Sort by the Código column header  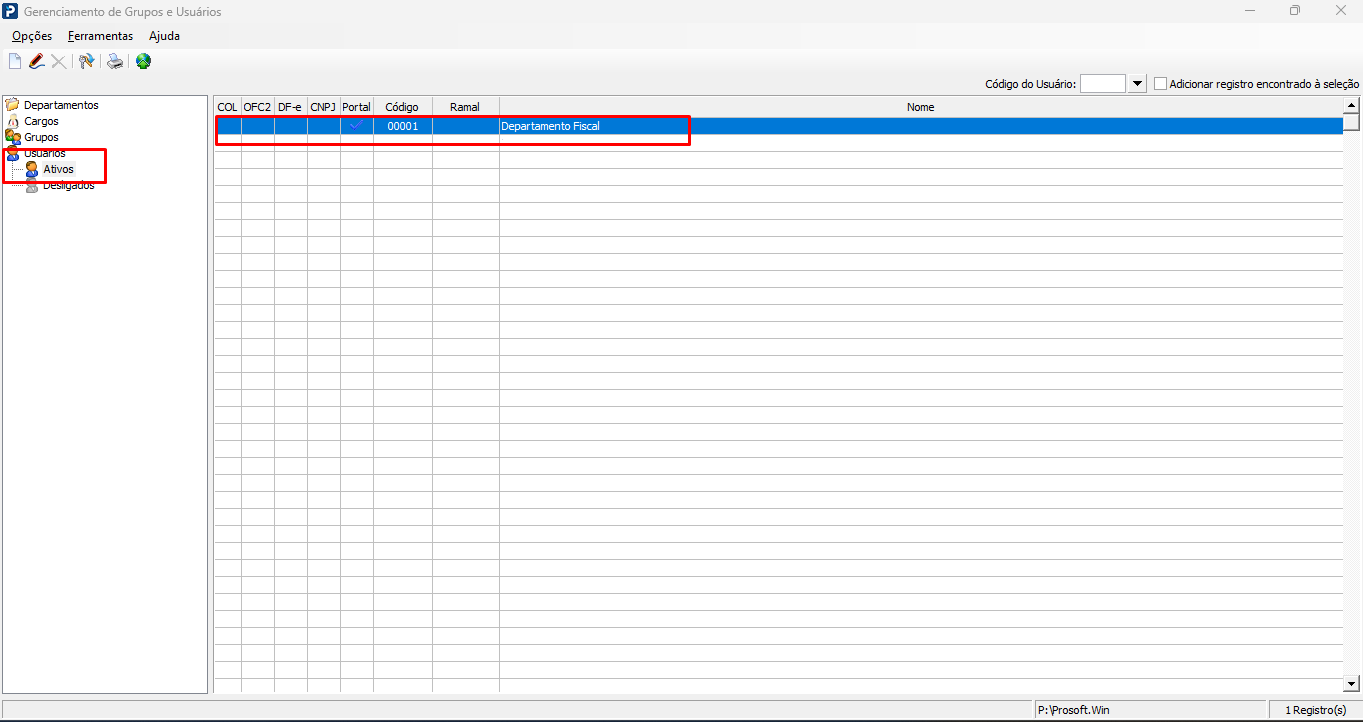[x=402, y=107]
